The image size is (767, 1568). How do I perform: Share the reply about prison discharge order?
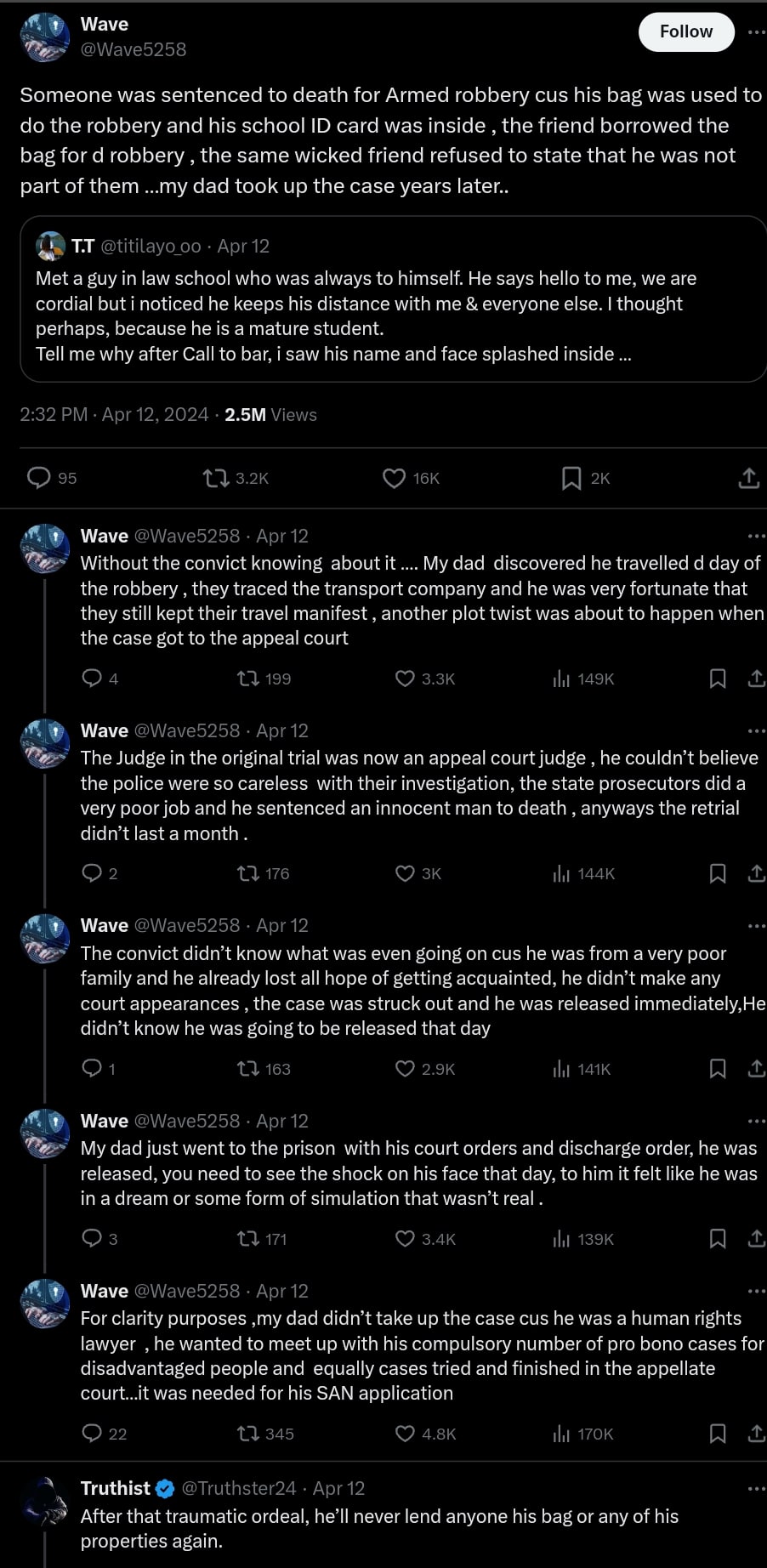[756, 1239]
